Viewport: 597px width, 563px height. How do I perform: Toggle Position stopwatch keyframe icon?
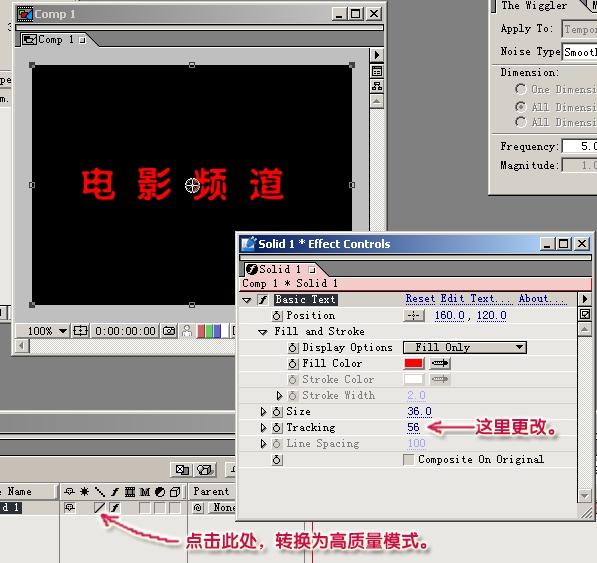tap(277, 316)
